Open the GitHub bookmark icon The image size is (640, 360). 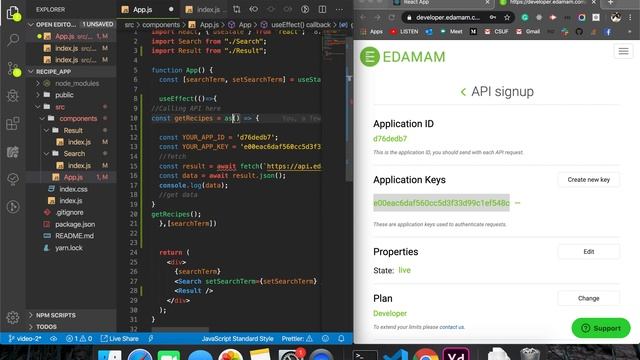click(579, 31)
